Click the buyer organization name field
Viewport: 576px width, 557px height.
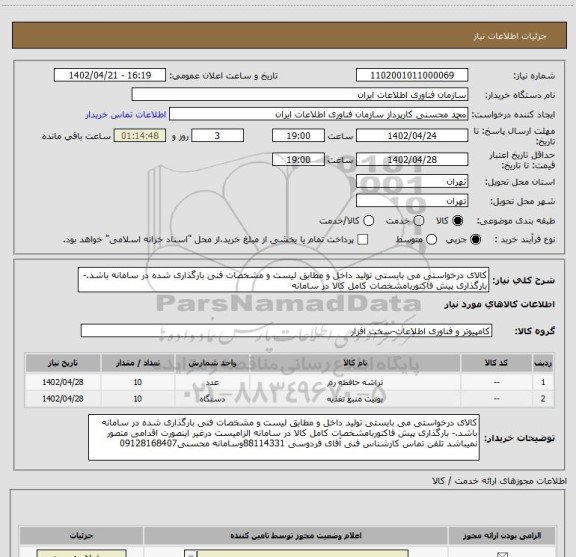tap(300, 95)
